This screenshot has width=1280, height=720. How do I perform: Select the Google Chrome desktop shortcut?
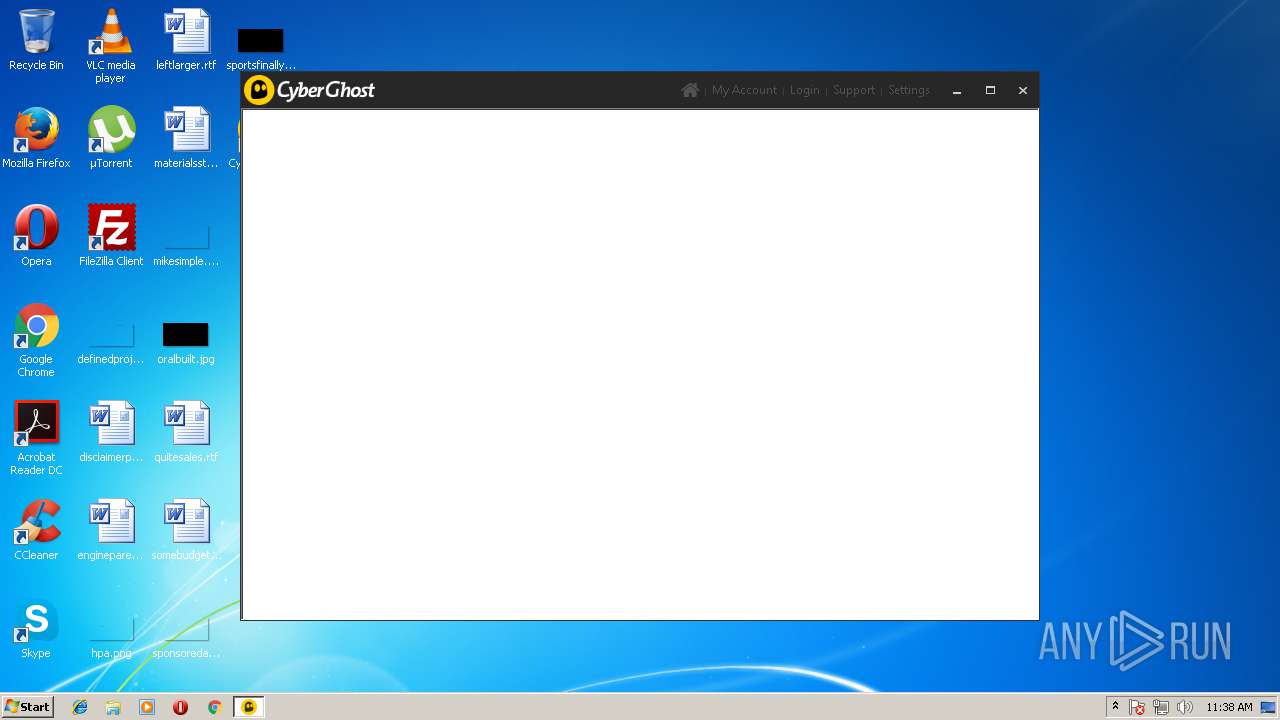tap(36, 340)
